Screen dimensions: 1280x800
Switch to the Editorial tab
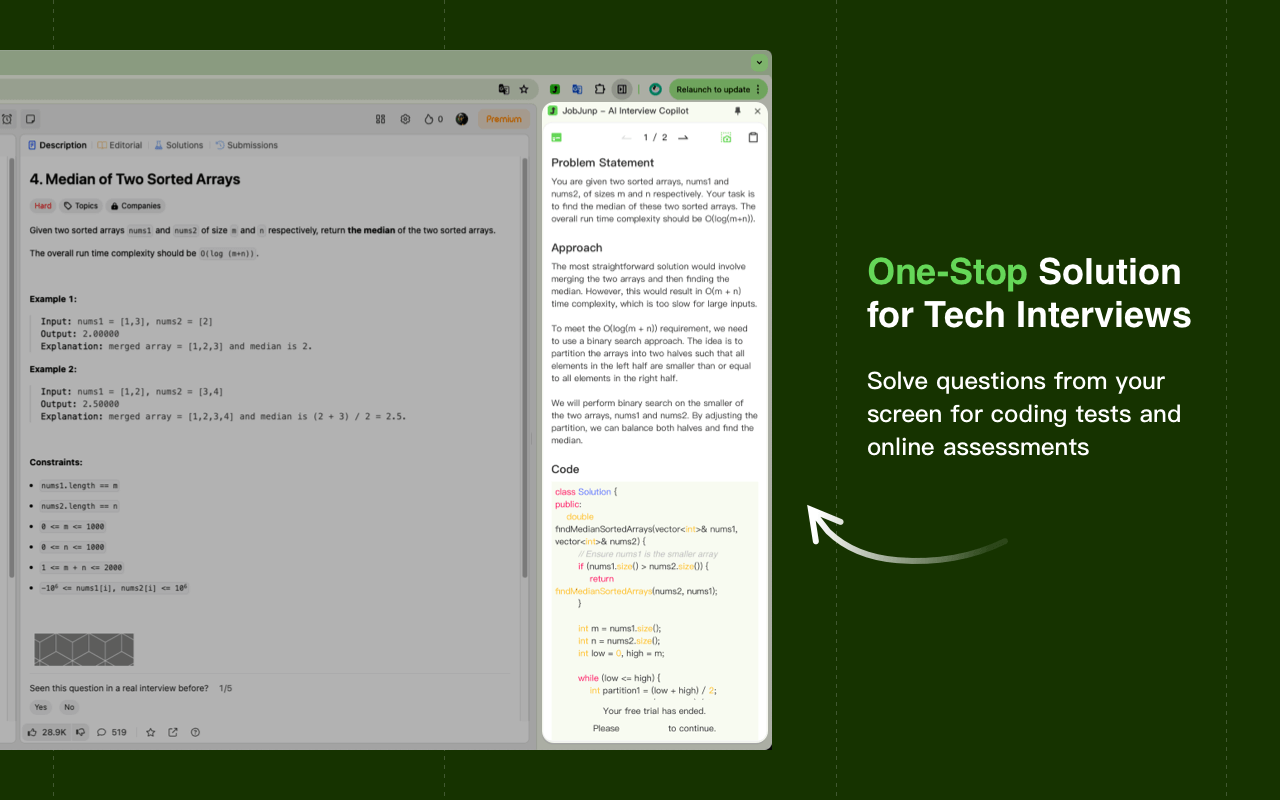[120, 145]
